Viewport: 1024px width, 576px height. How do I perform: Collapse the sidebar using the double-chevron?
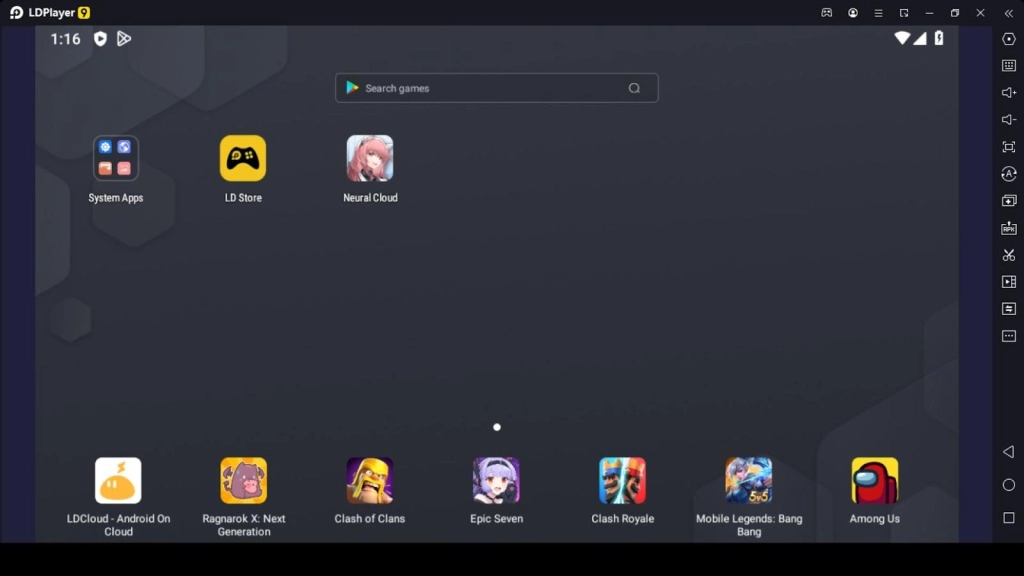coord(1008,13)
